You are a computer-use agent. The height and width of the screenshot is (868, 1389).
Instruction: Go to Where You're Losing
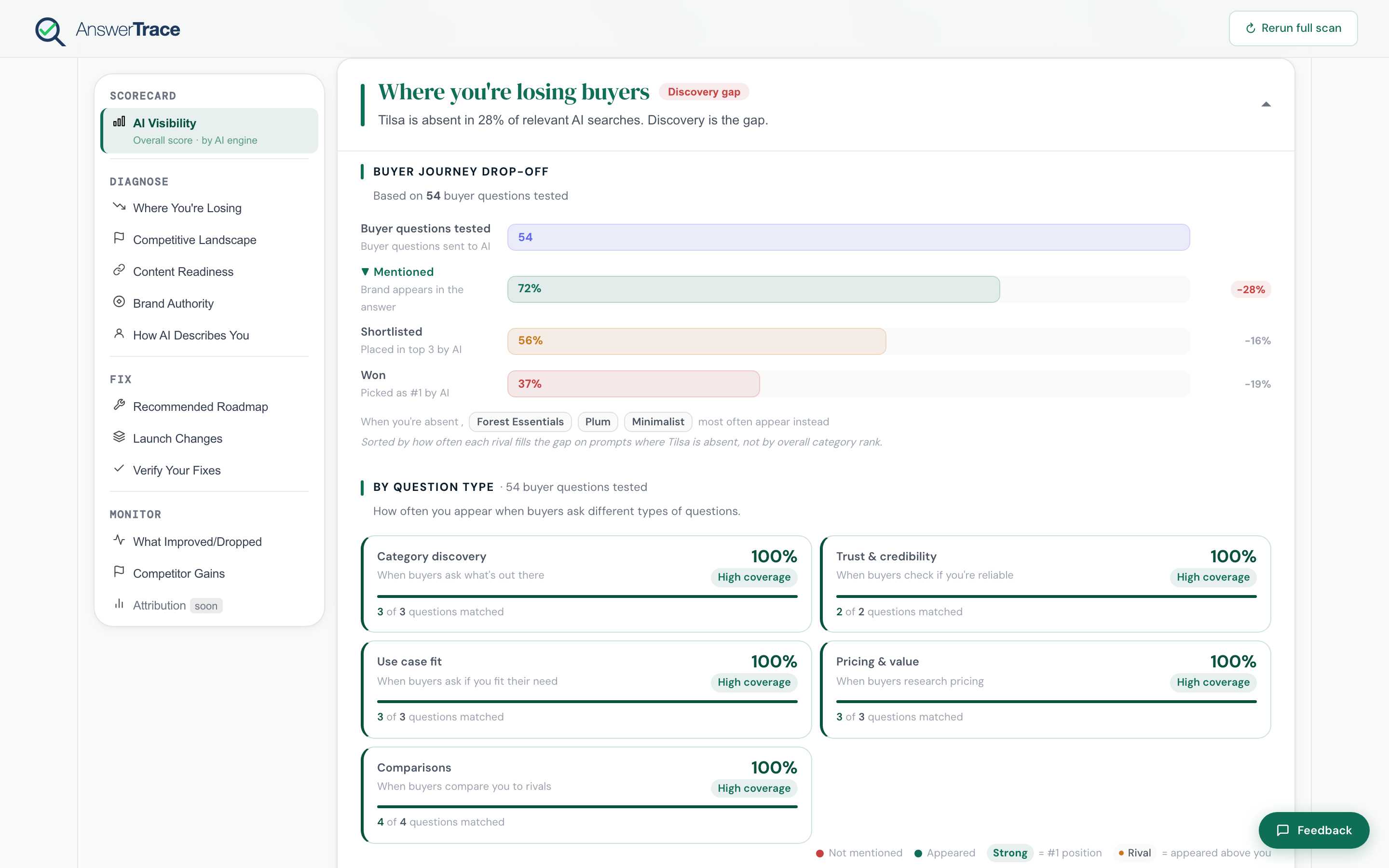pyautogui.click(x=209, y=208)
